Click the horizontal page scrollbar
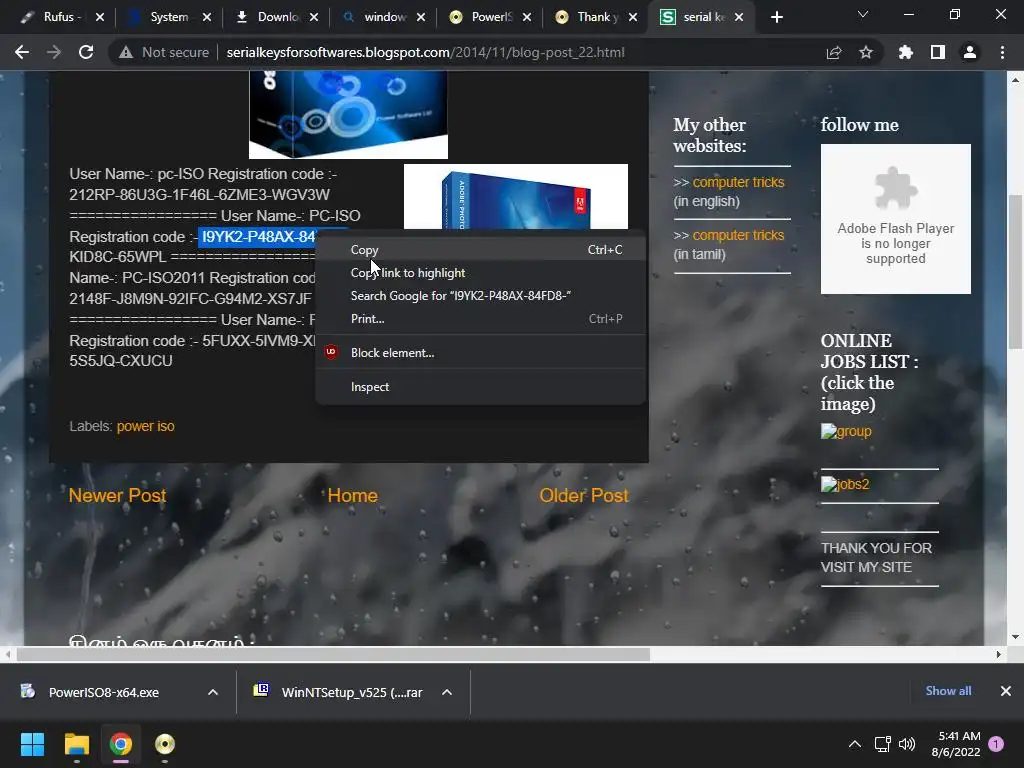Viewport: 1024px width, 768px height. click(x=333, y=654)
